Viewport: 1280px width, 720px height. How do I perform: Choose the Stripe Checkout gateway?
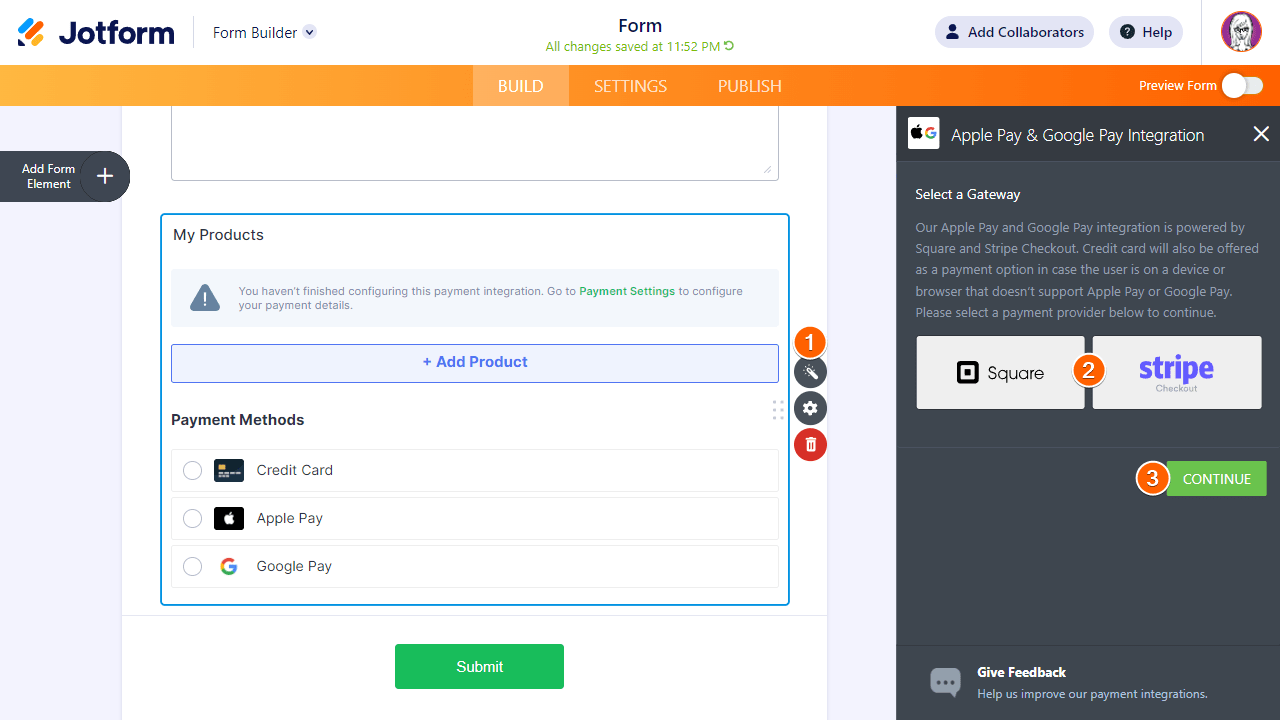(x=1176, y=373)
